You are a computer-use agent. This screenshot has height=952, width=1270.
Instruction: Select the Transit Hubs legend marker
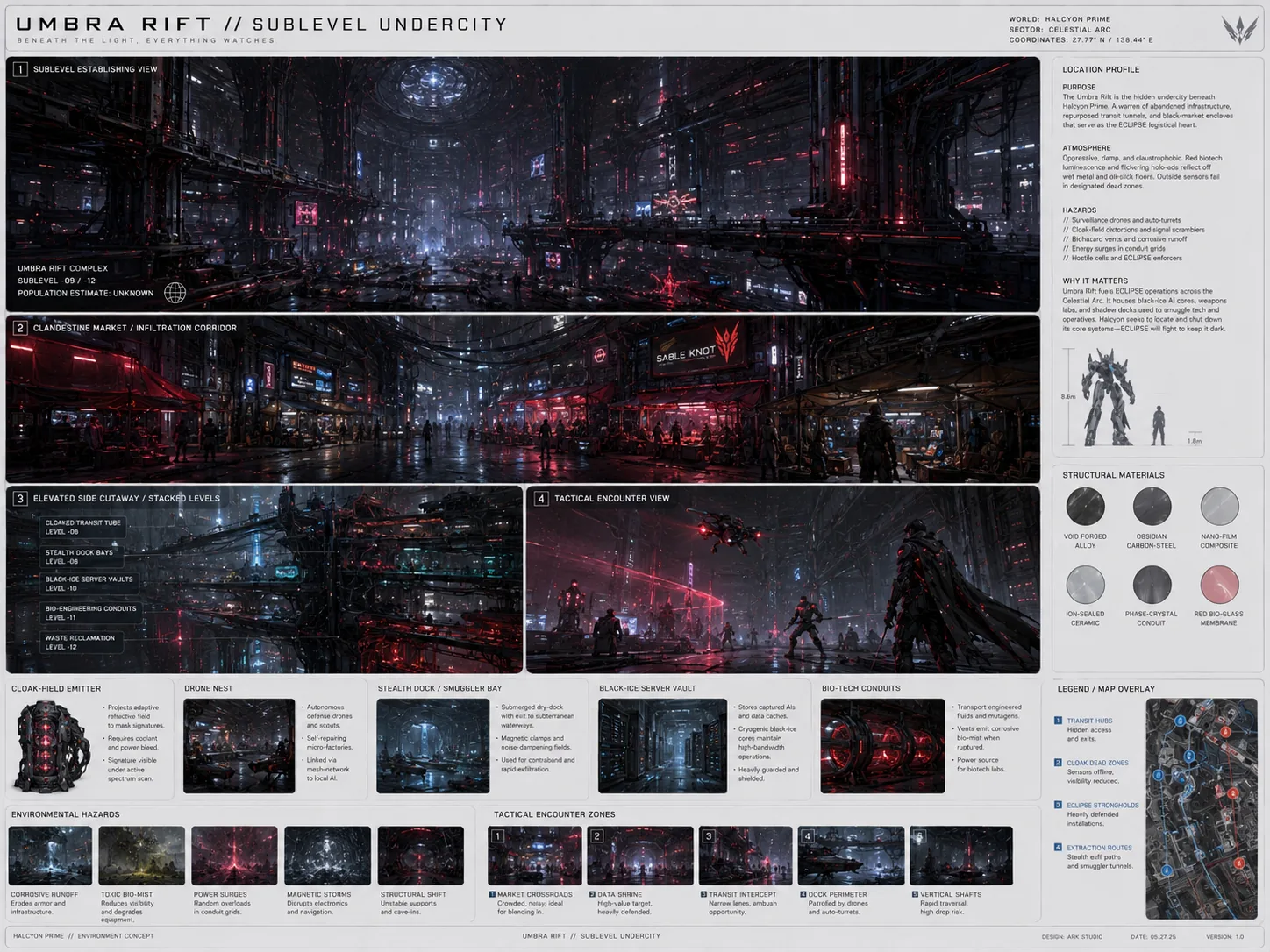pos(1058,721)
